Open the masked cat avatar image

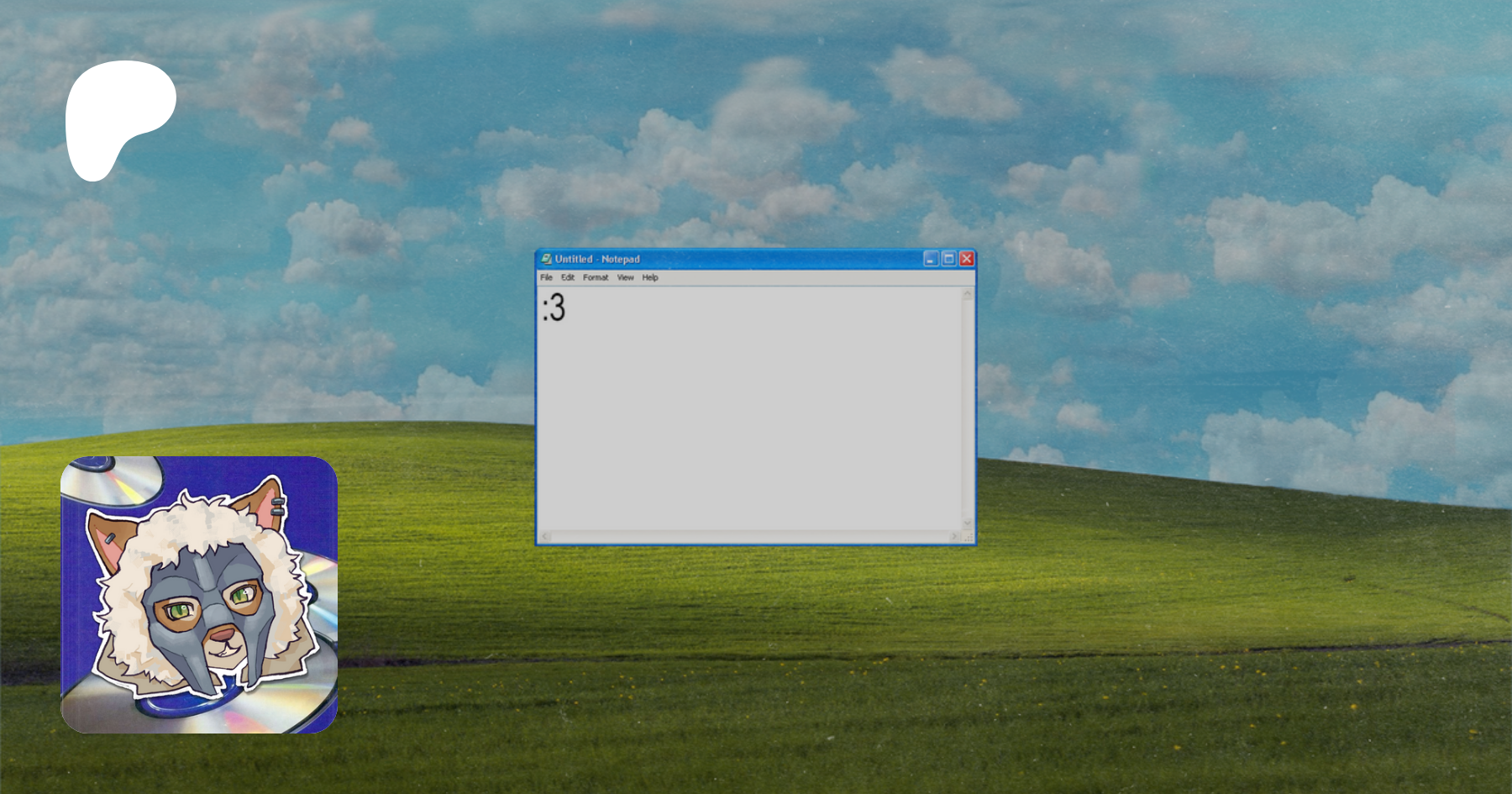(199, 595)
